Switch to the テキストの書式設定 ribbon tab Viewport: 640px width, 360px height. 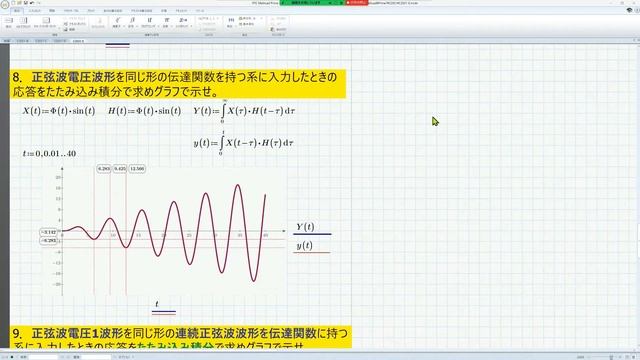(x=142, y=11)
